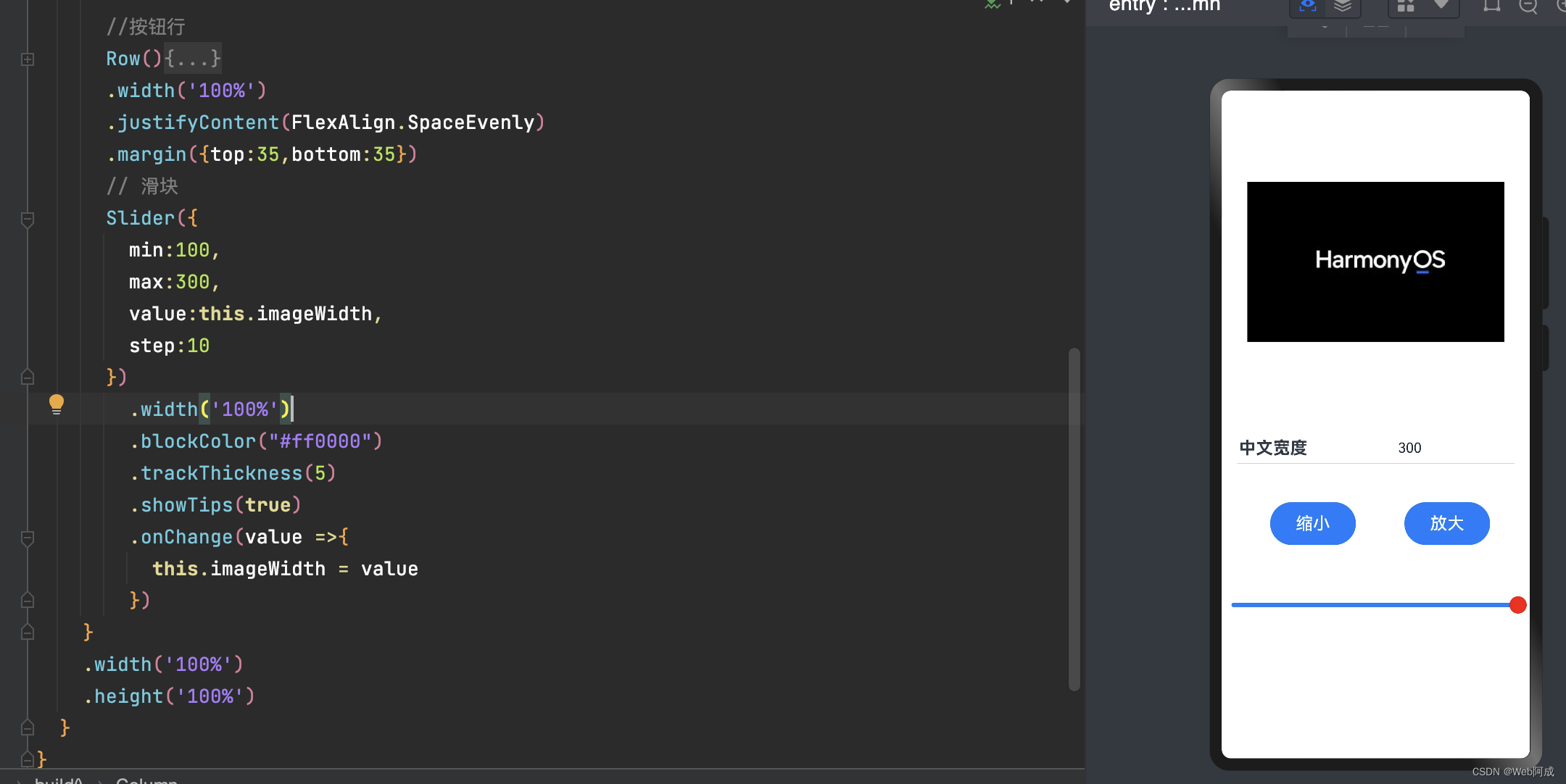Click the red slider thumb in the preview
Screen dimensions: 1566x784
click(x=1517, y=605)
